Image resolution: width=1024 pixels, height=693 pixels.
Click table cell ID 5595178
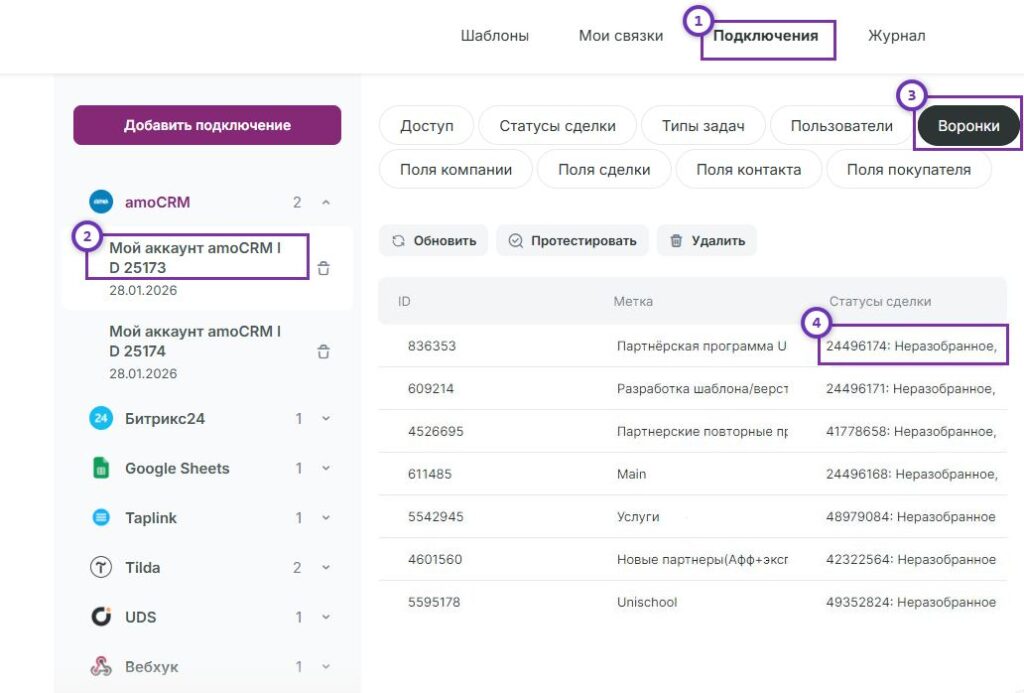click(x=434, y=602)
